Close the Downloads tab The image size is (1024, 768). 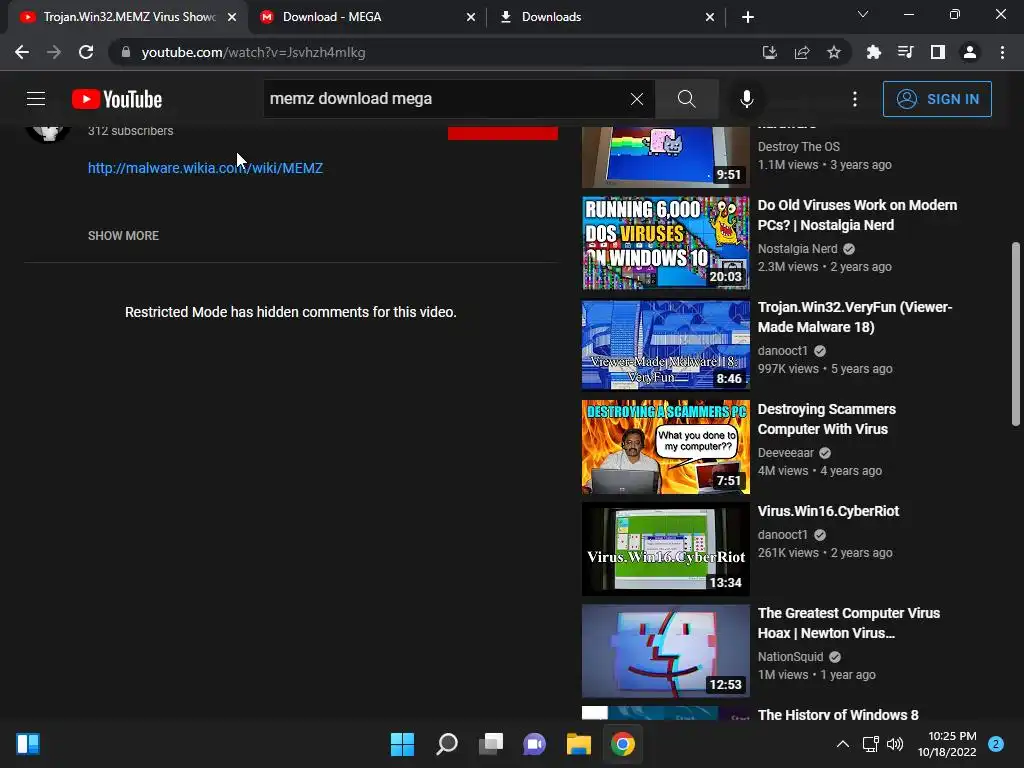(x=710, y=17)
